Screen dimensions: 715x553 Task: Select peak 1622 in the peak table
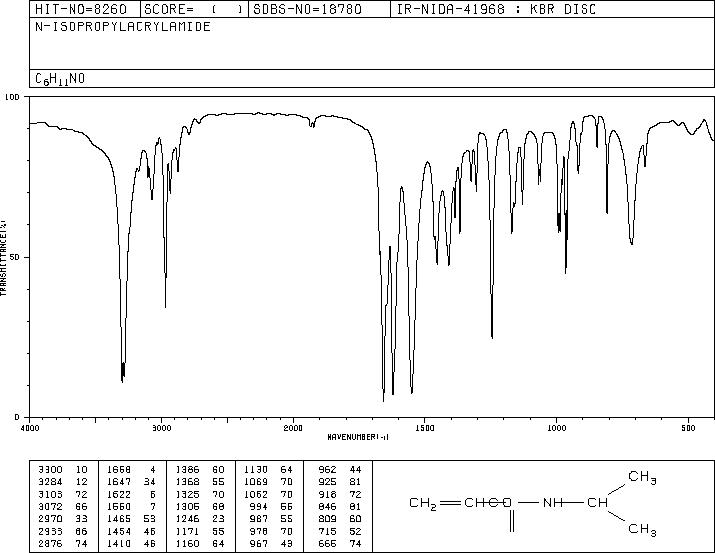[x=119, y=494]
